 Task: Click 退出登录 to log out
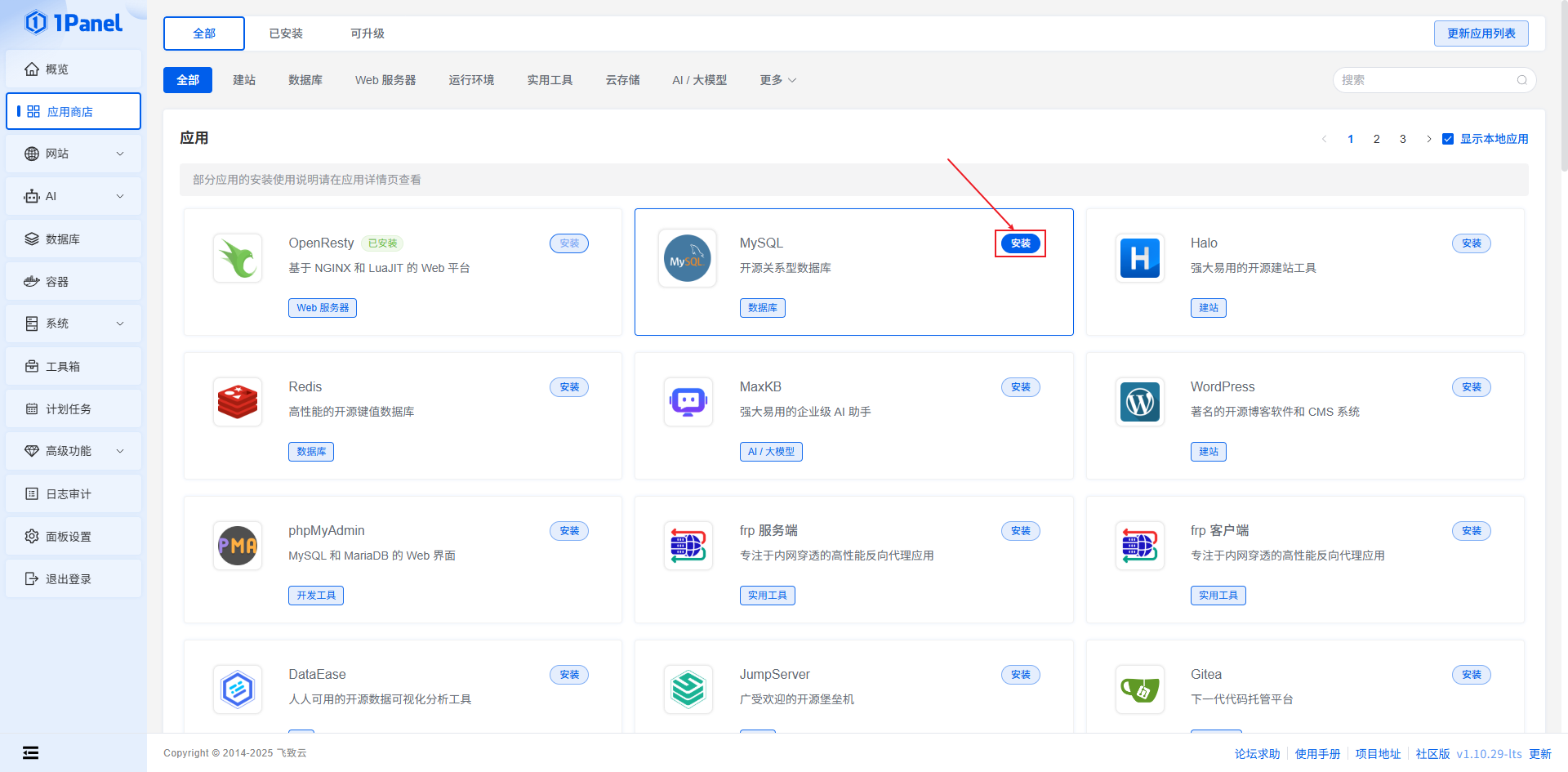click(x=73, y=579)
